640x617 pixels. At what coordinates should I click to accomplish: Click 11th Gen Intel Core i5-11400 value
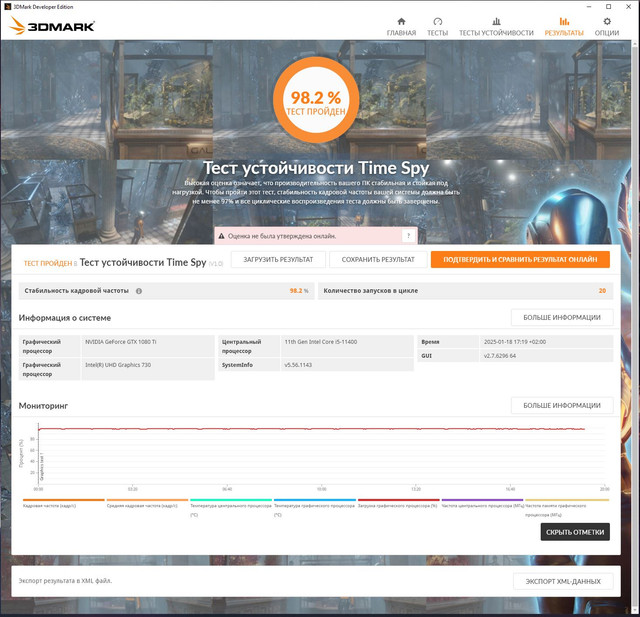tap(321, 342)
